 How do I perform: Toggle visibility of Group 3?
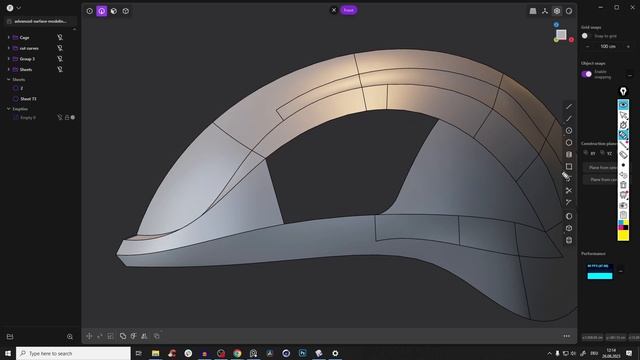pyautogui.click(x=60, y=59)
